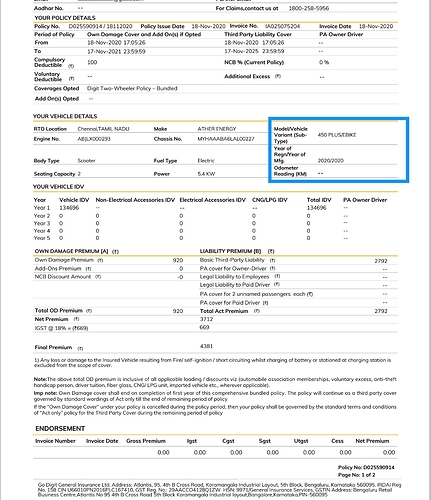Screen dimensions: 431x500
Task: Click the 'ENDORSEMENT' heading
Action: pyautogui.click(x=60, y=429)
